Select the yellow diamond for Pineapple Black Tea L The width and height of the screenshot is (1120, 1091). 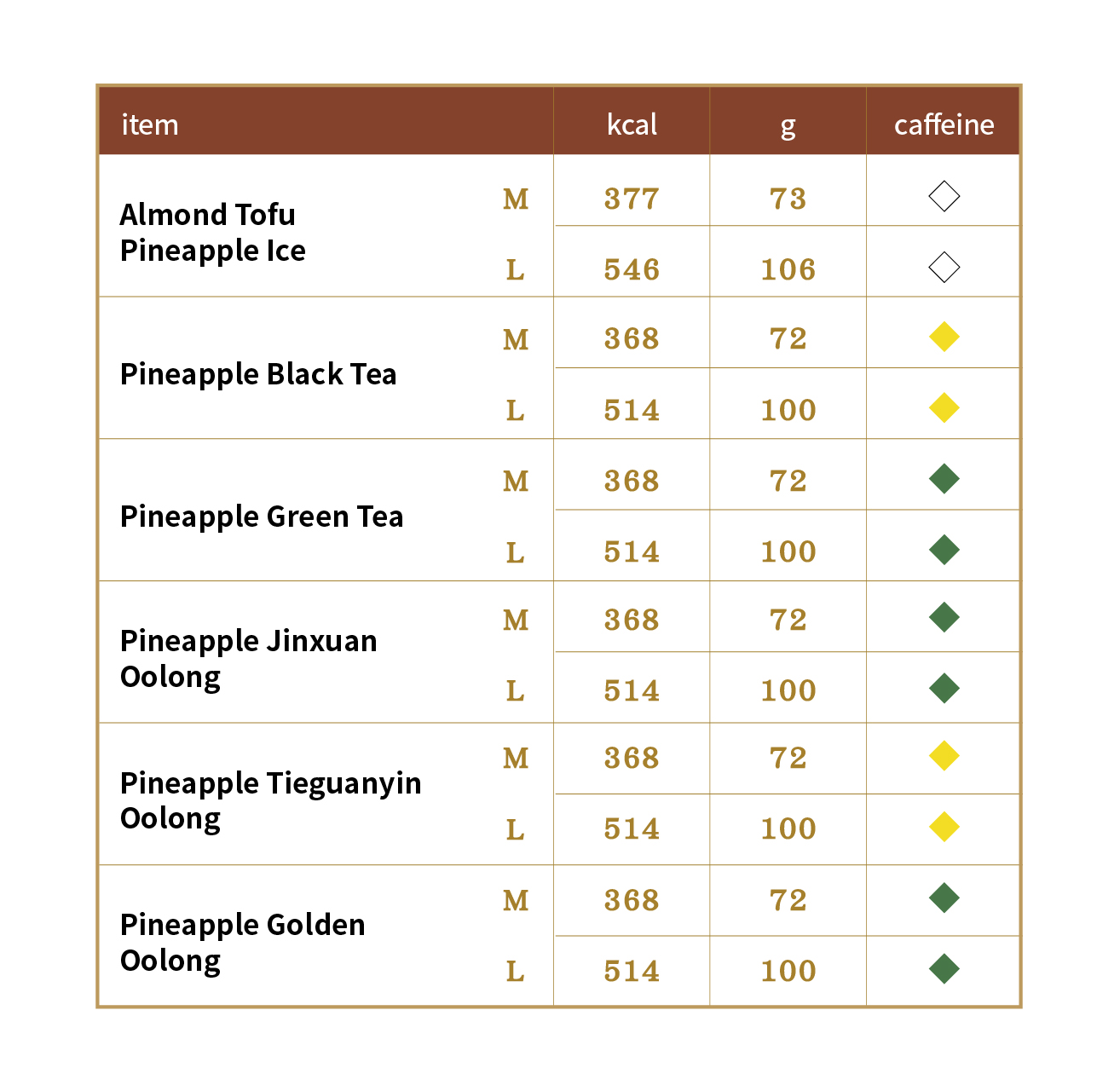pyautogui.click(x=944, y=407)
